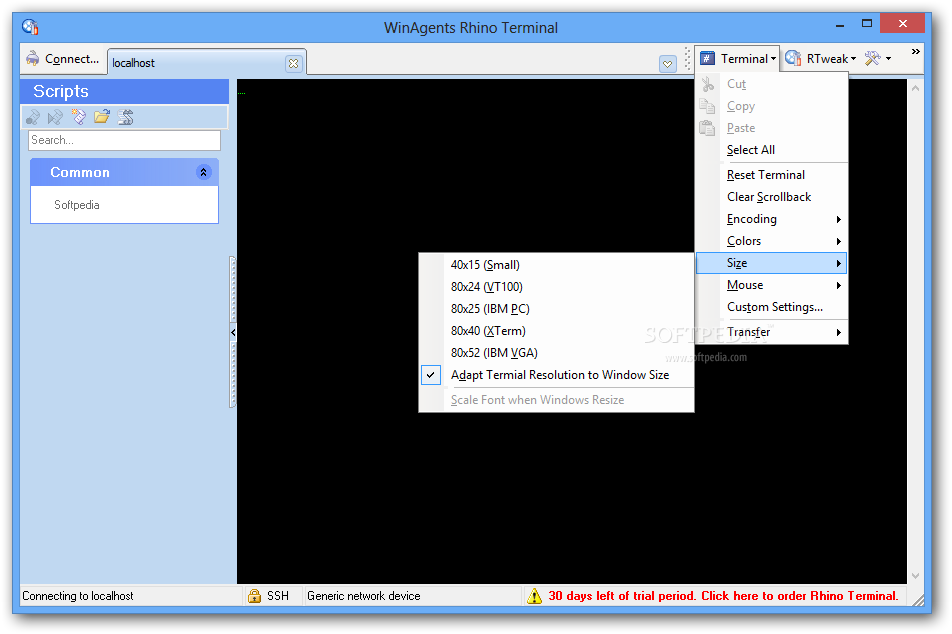Maximize the Rhino Terminal window
Screen dimensions: 952x634
[867, 24]
